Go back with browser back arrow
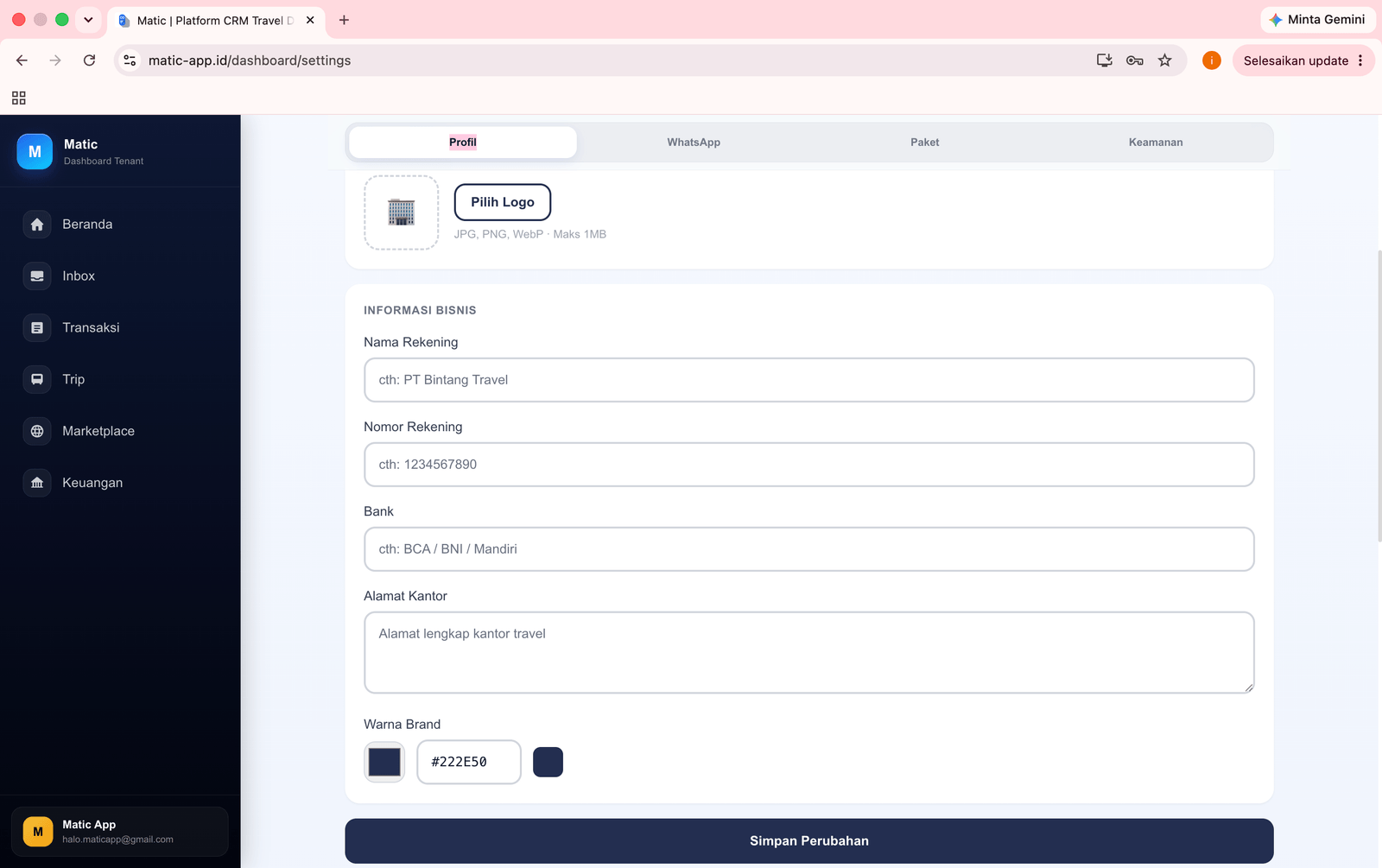The image size is (1382, 868). (22, 60)
